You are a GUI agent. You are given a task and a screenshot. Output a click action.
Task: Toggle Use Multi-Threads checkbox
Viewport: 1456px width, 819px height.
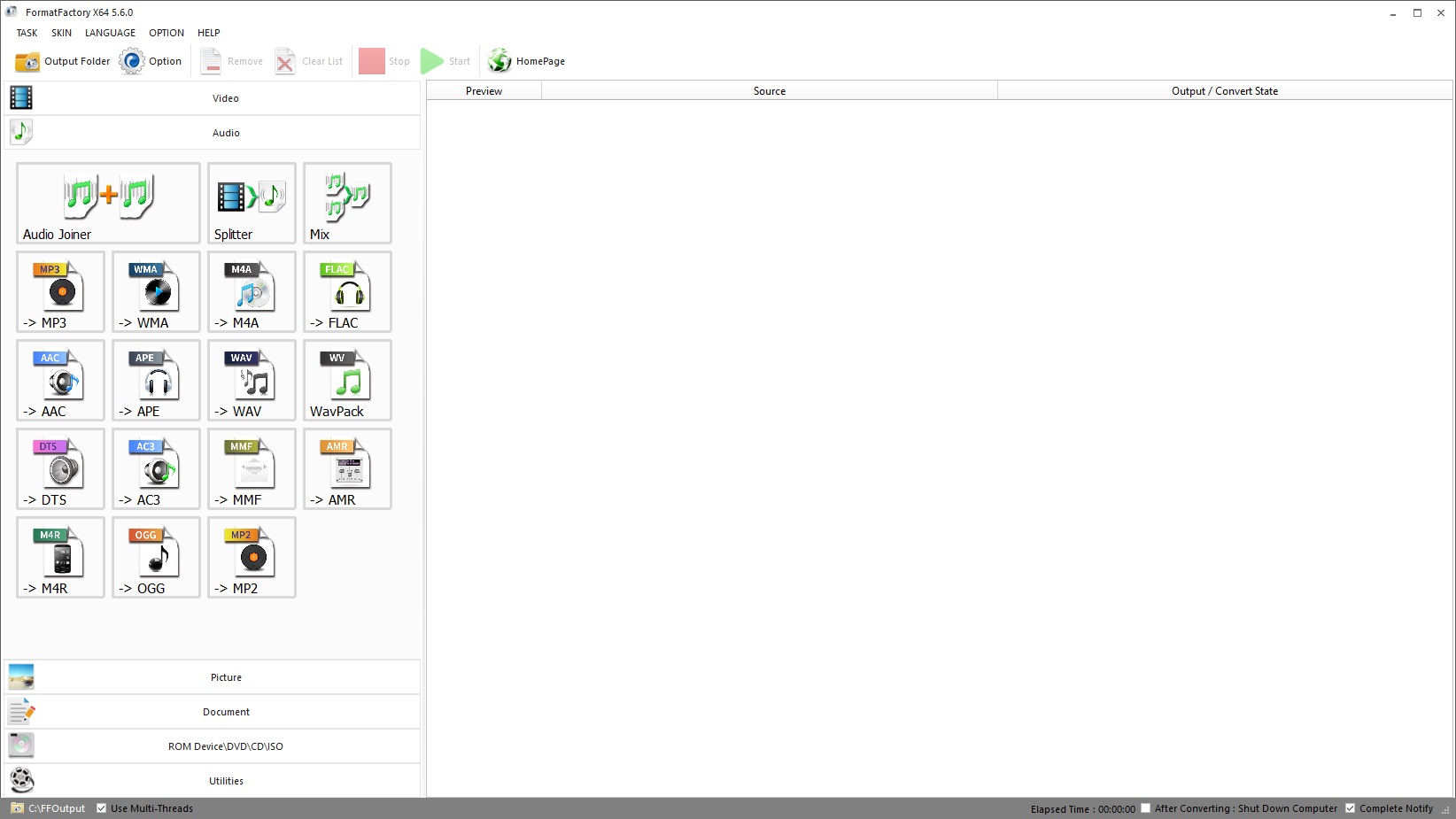pyautogui.click(x=102, y=808)
